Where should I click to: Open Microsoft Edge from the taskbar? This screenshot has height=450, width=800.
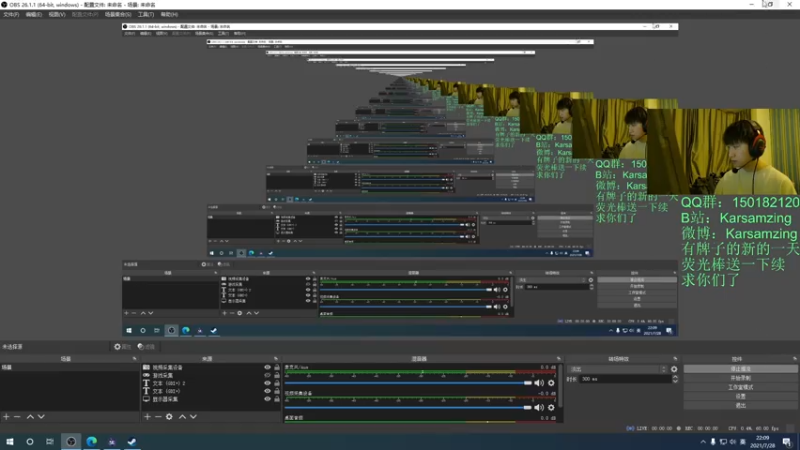(x=91, y=441)
